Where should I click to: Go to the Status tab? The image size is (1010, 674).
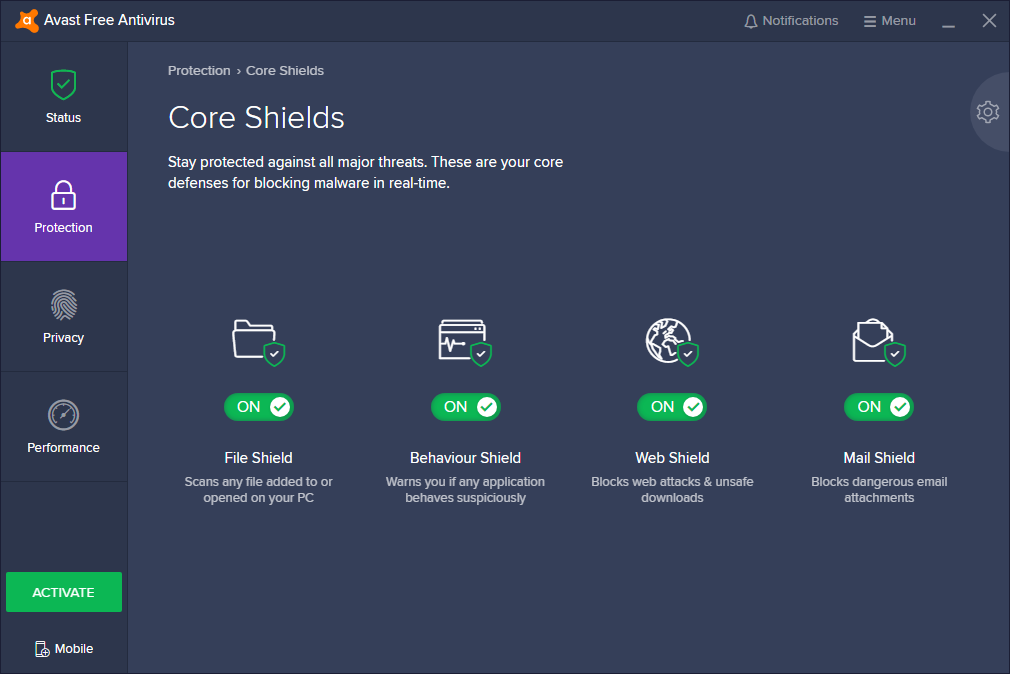pyautogui.click(x=64, y=97)
